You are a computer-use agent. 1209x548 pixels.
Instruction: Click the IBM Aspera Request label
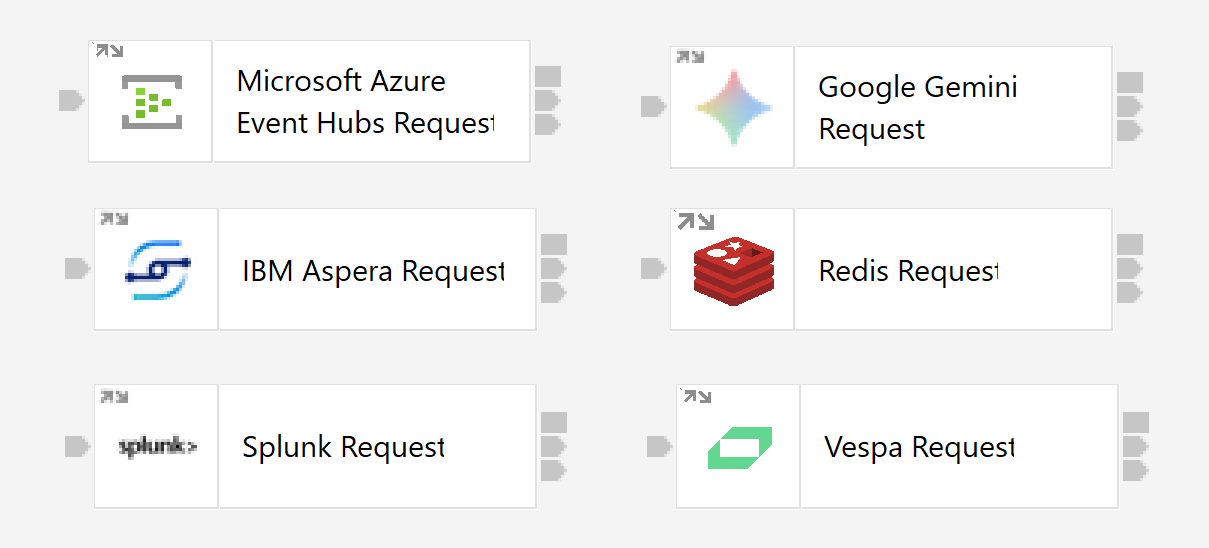point(372,270)
